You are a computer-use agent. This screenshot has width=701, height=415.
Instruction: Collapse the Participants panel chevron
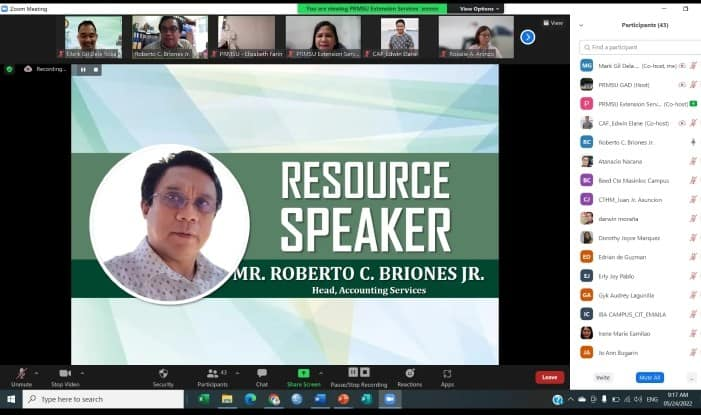point(581,25)
